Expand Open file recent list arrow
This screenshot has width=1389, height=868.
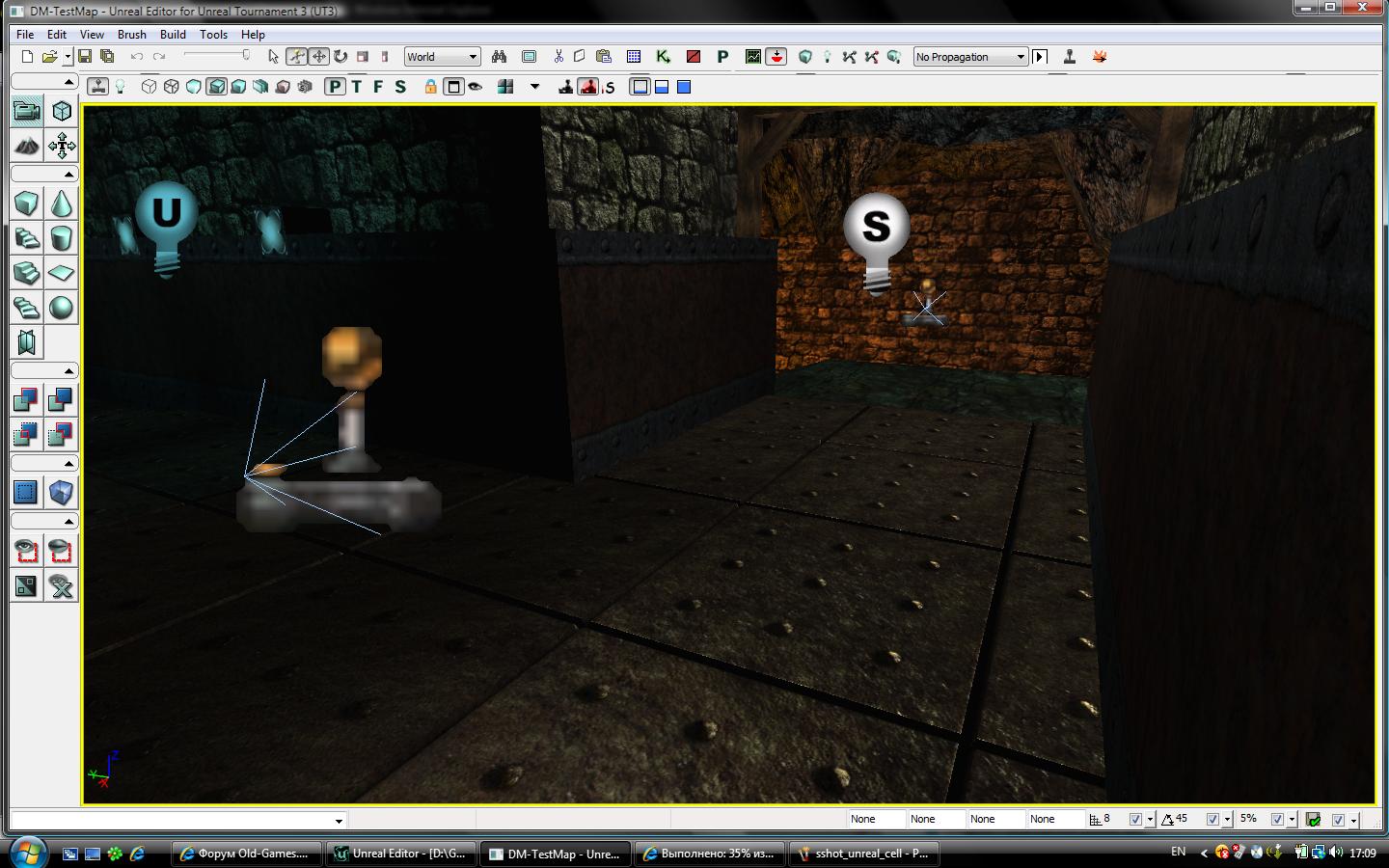(67, 57)
